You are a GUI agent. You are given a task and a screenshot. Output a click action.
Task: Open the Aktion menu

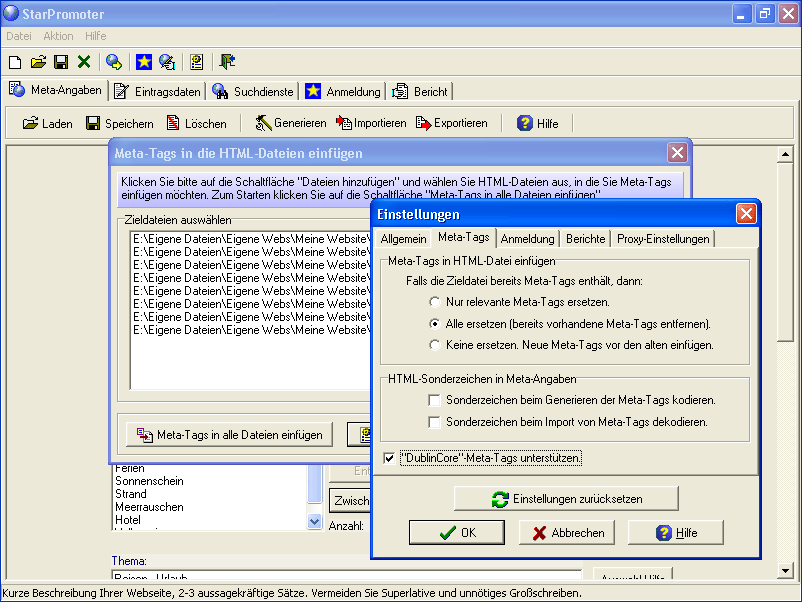58,36
